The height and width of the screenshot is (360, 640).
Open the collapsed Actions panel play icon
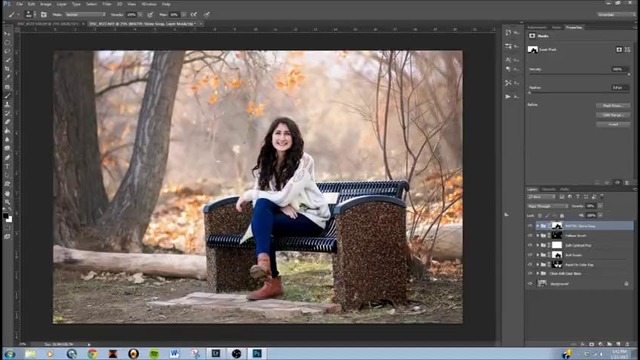[x=508, y=97]
